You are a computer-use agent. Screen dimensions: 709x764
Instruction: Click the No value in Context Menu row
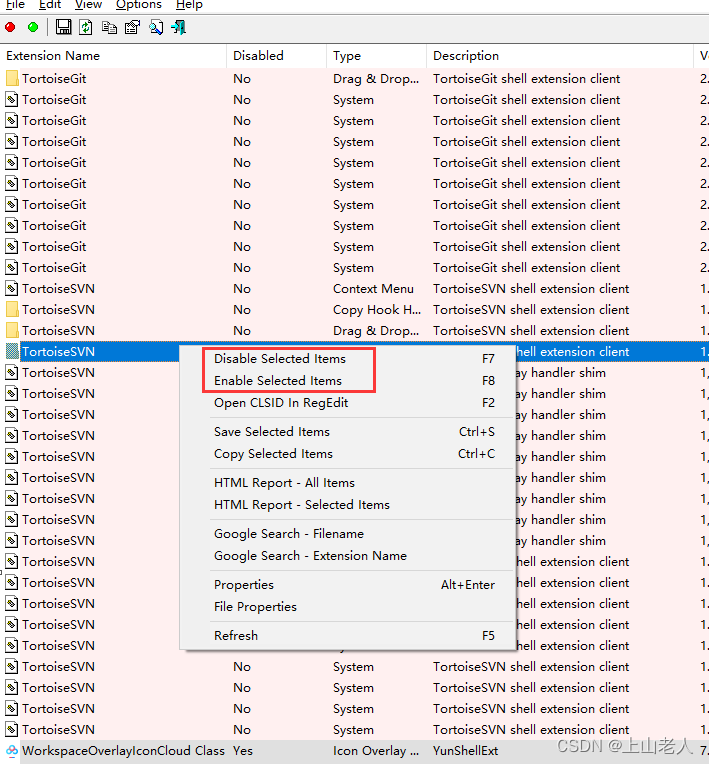[242, 288]
